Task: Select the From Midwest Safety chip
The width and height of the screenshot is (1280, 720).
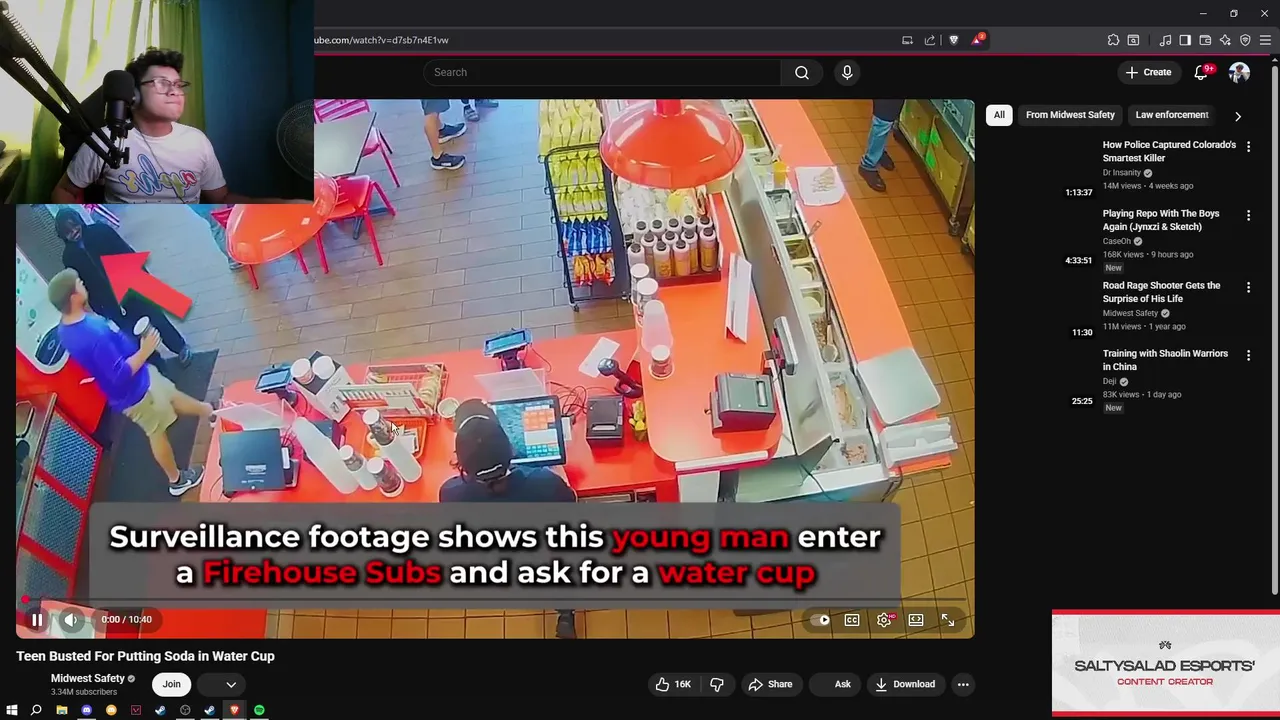Action: coord(1070,115)
